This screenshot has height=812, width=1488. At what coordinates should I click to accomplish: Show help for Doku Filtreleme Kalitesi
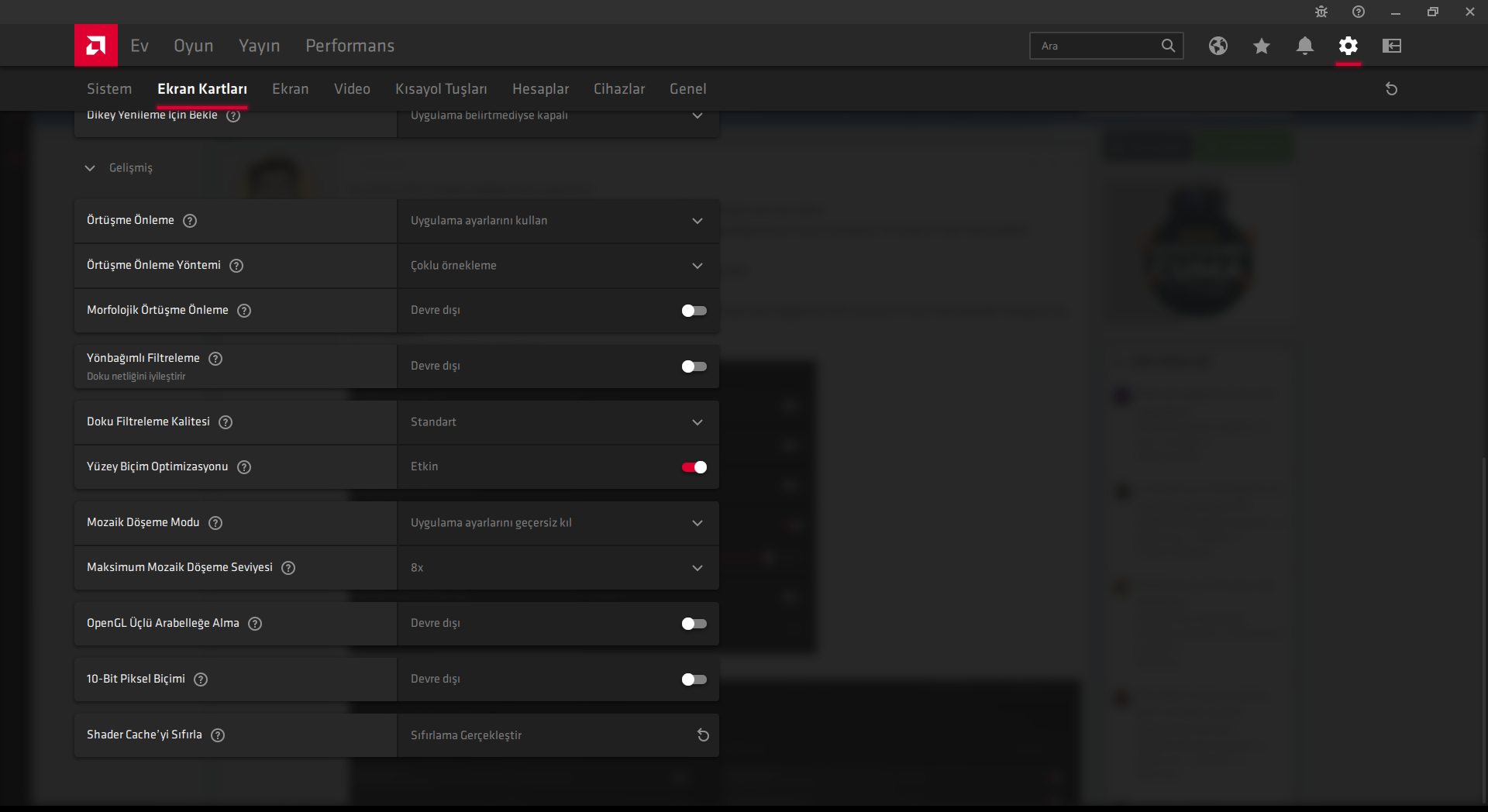point(226,422)
